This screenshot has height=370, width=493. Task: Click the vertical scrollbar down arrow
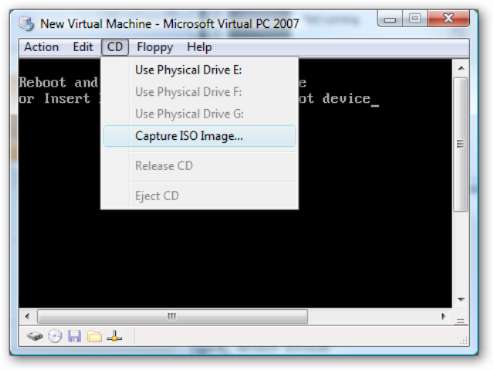click(x=461, y=299)
